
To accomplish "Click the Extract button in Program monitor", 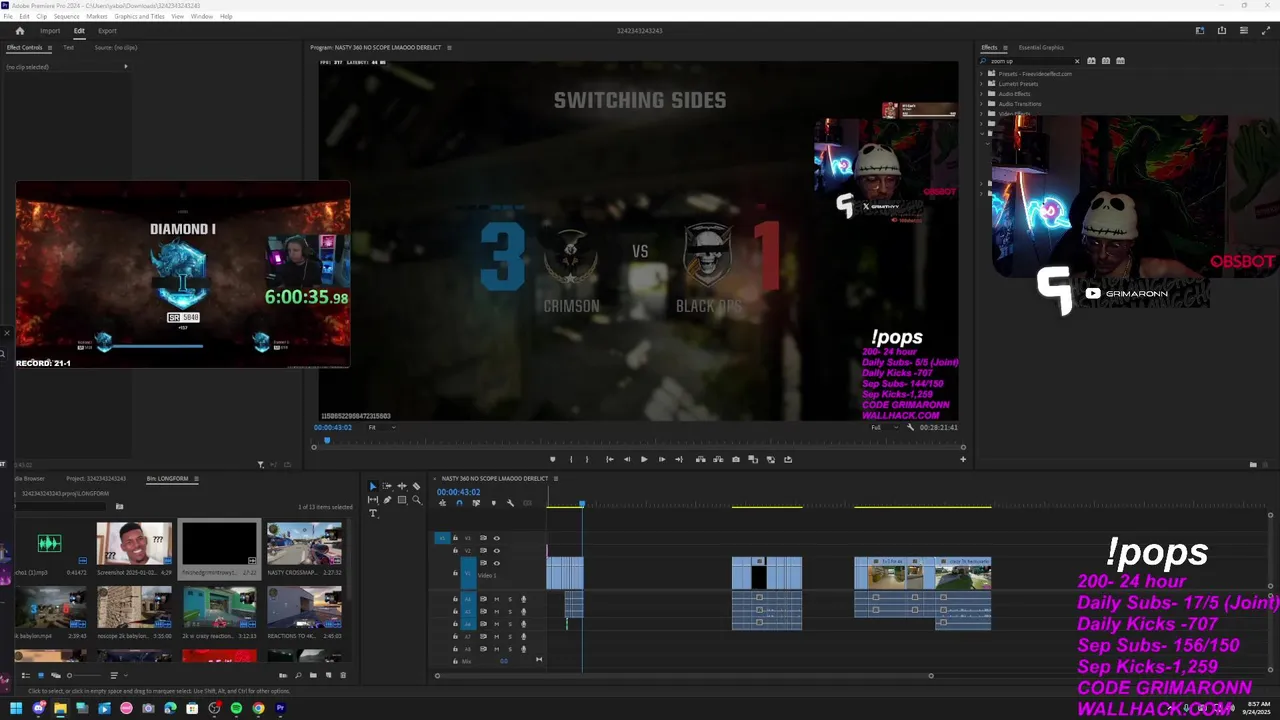I will pyautogui.click(x=717, y=459).
